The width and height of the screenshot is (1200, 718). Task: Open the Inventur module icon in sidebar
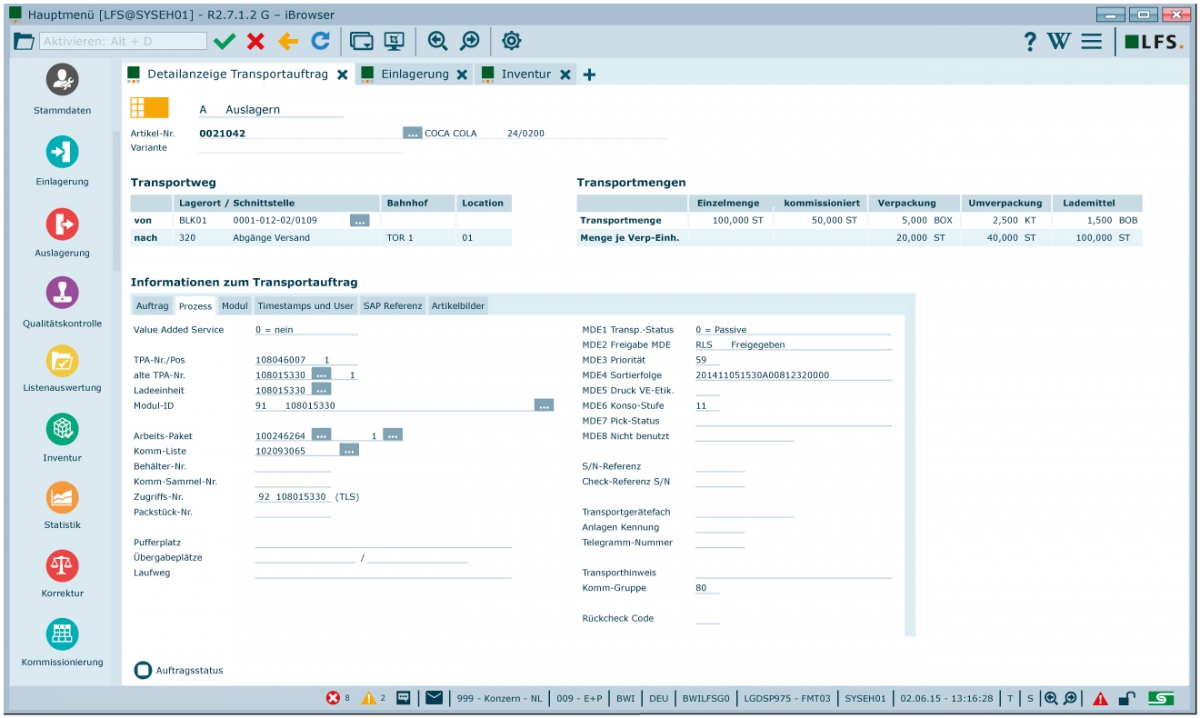coord(62,428)
